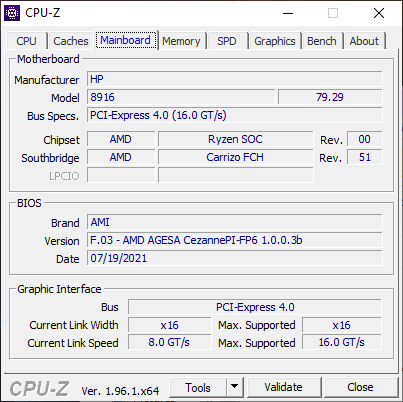Select the Mainboard tab
The image size is (403, 402).
click(x=126, y=40)
